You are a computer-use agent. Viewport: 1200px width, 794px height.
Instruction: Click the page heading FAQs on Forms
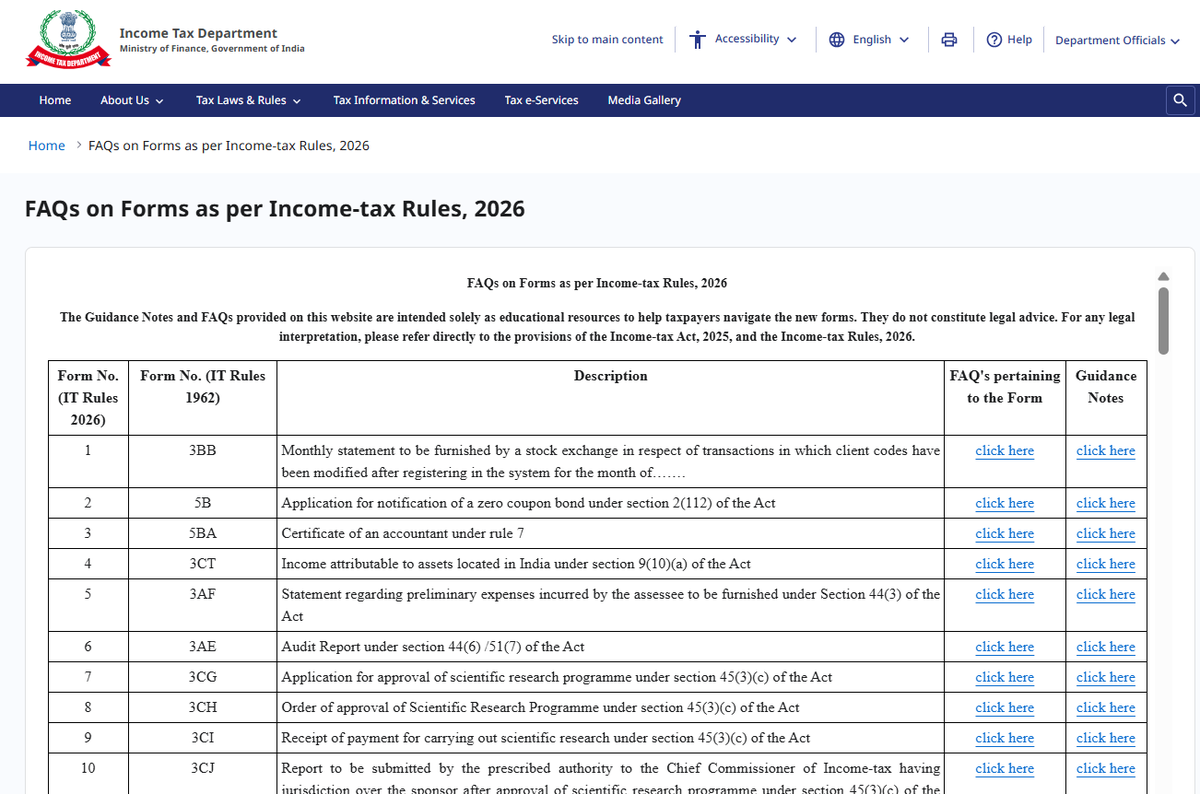274,209
